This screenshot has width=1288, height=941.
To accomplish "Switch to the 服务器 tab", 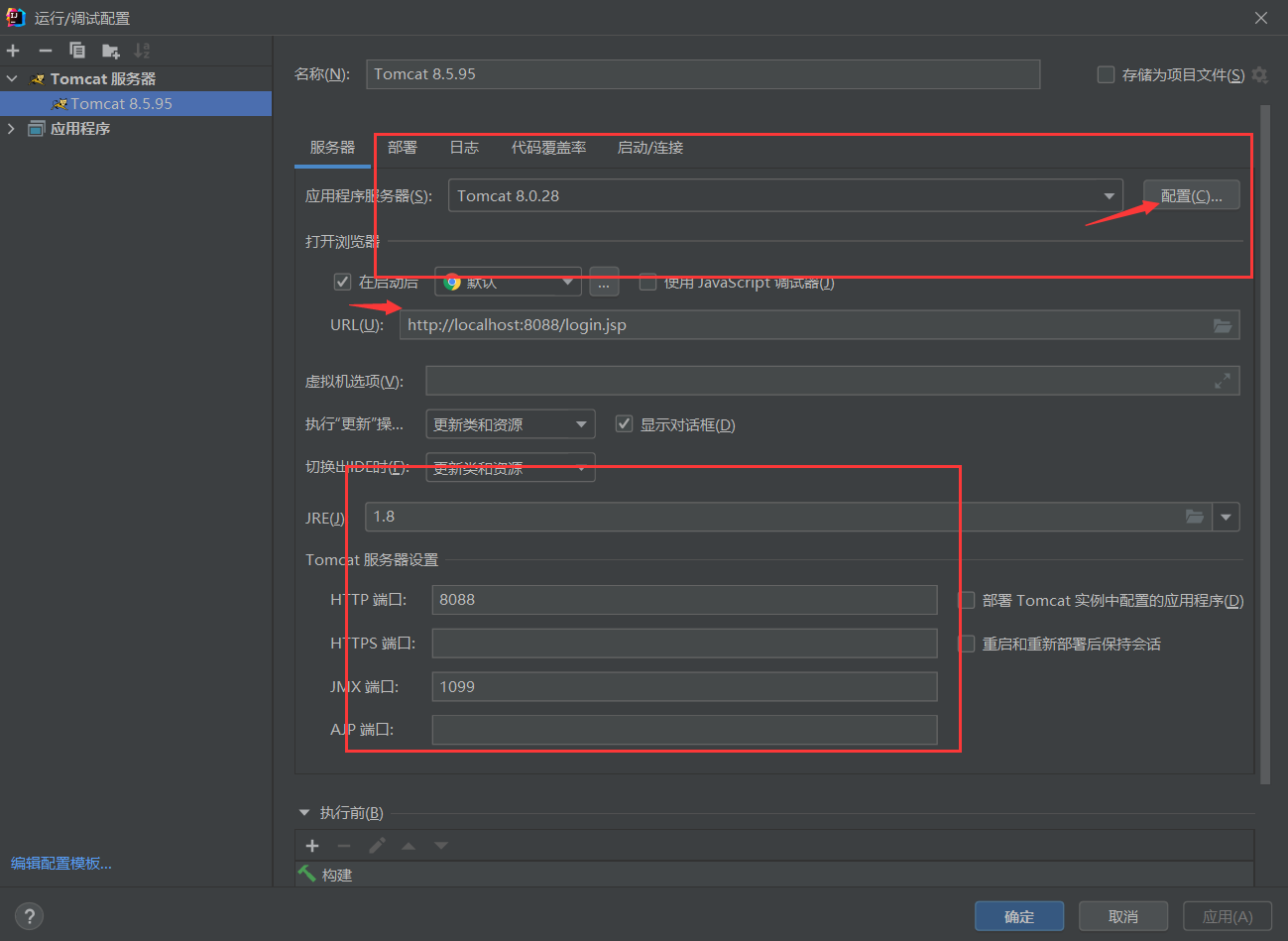I will (x=332, y=148).
